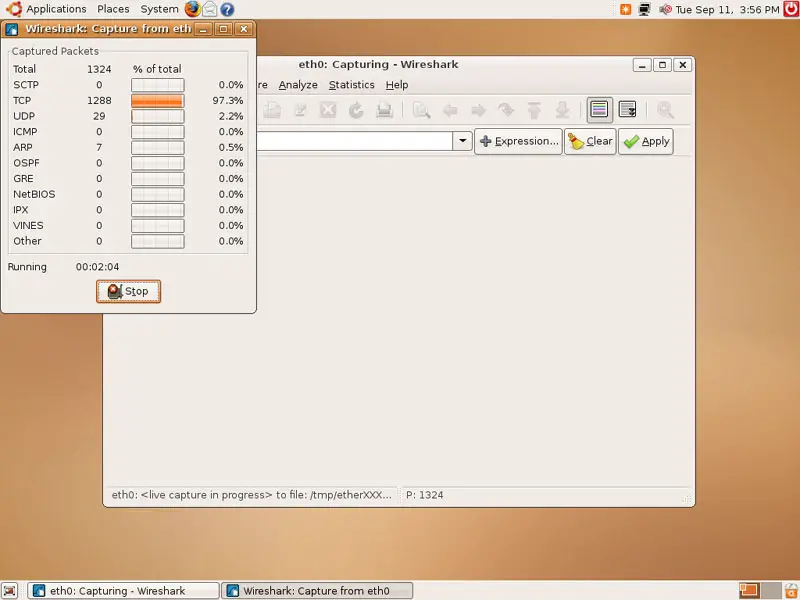
Task: Click the TCP count '1288'
Action: point(99,101)
